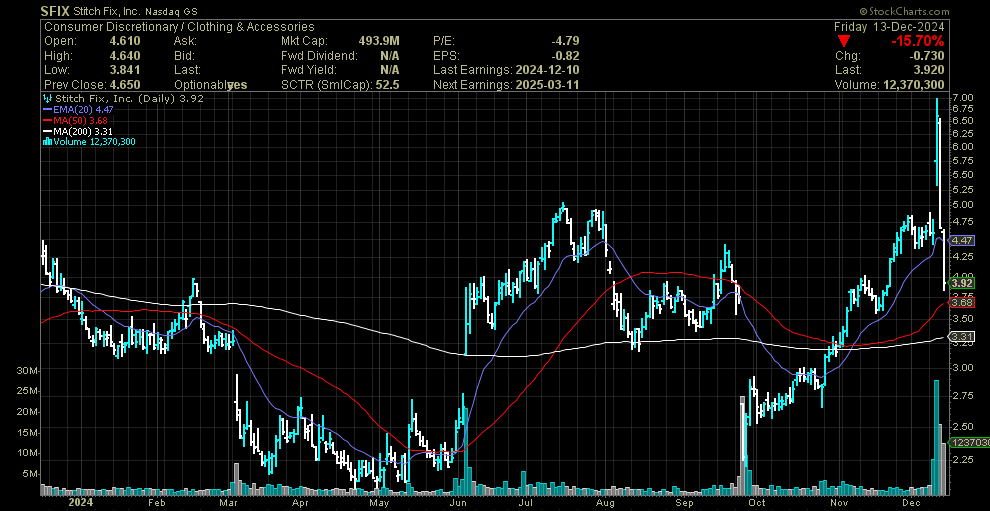Click the 15M volume axis label
Screen dimensions: 990x511
(27, 433)
